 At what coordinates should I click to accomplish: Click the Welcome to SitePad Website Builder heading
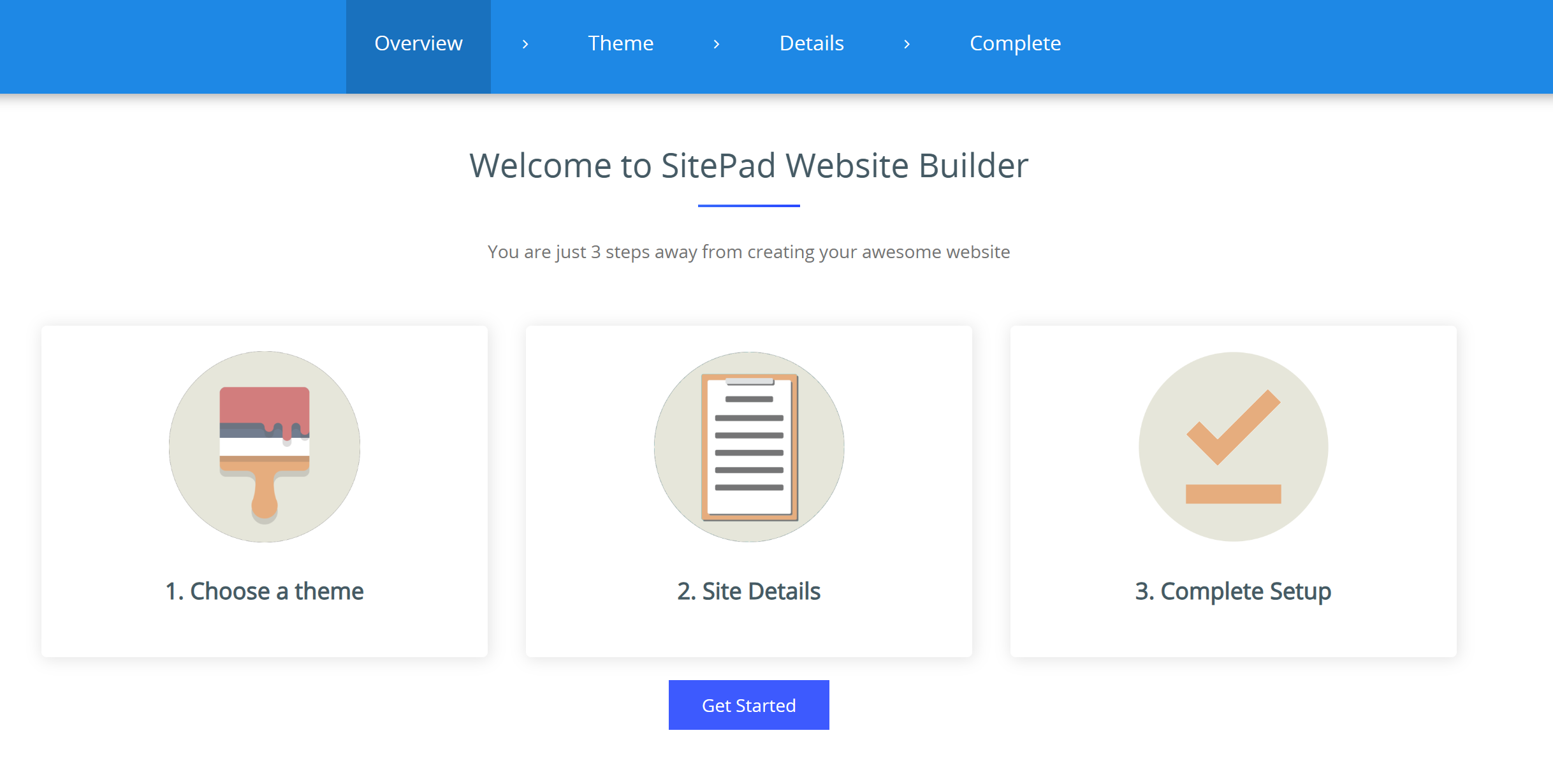(749, 166)
